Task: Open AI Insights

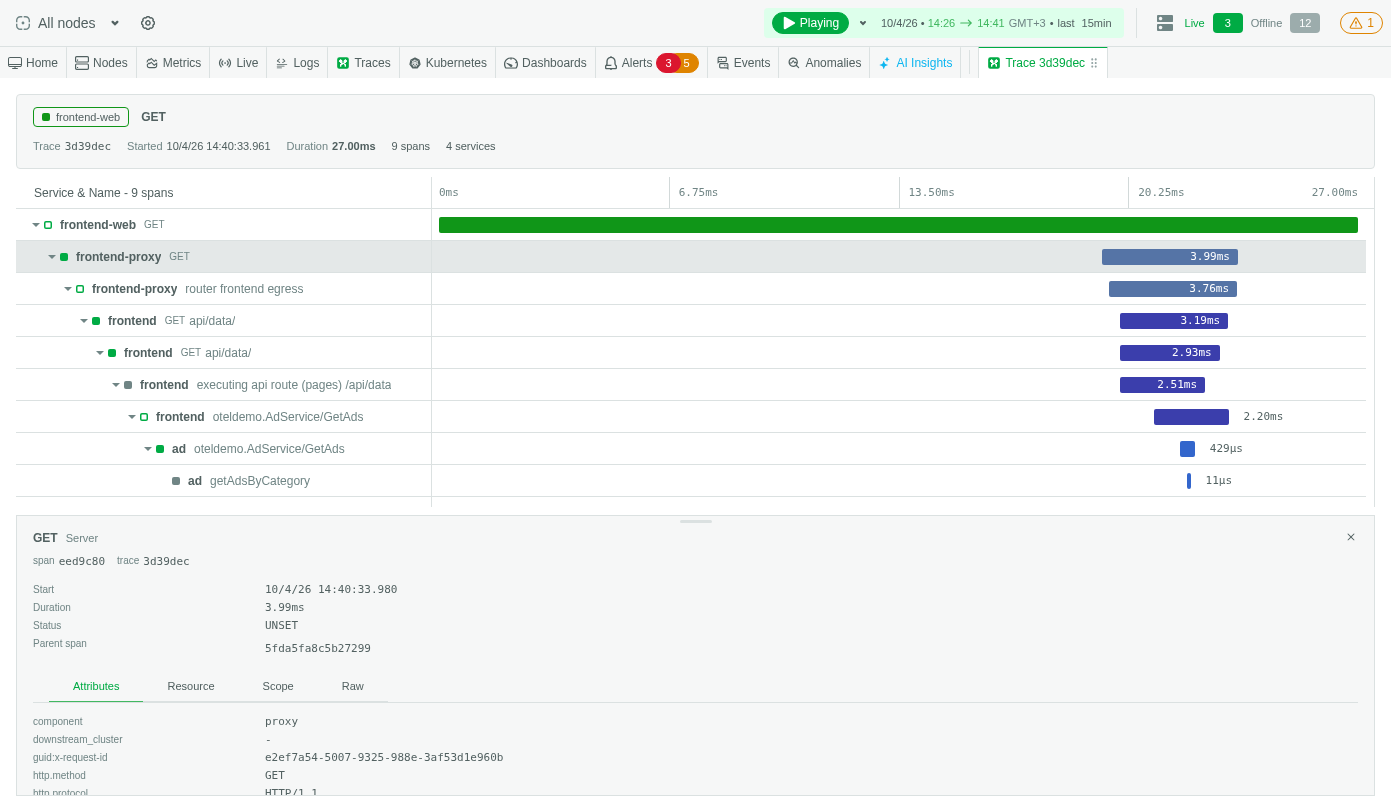Action: click(915, 63)
